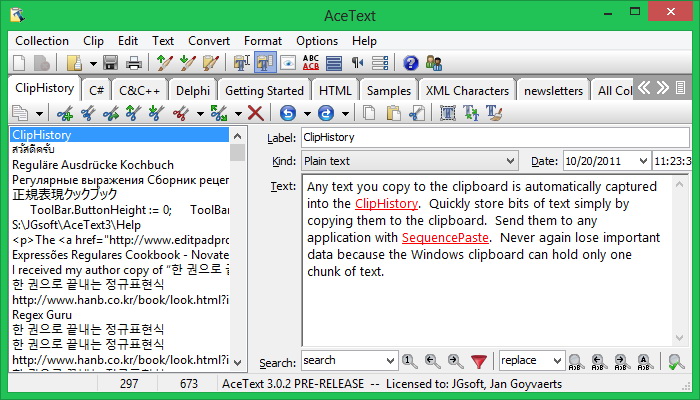Image resolution: width=700 pixels, height=400 pixels.
Task: Open the Collection menu
Action: pyautogui.click(x=42, y=41)
